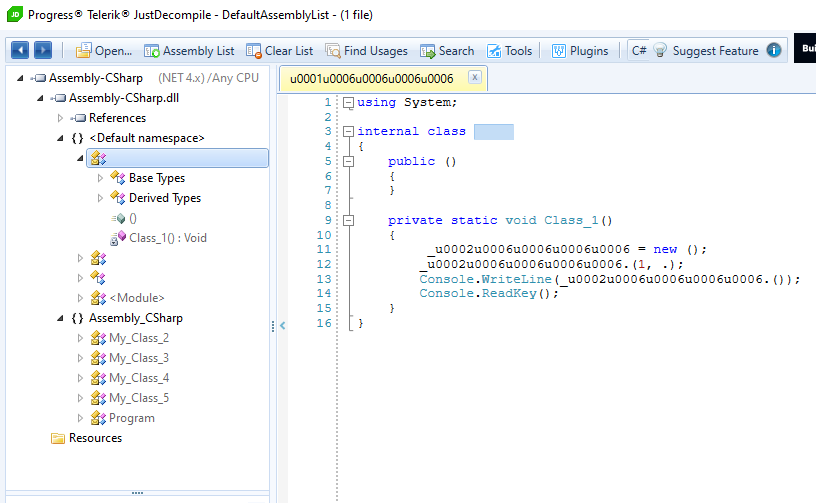Viewport: 816px width, 503px height.
Task: Click the blue info icon
Action: click(x=774, y=50)
